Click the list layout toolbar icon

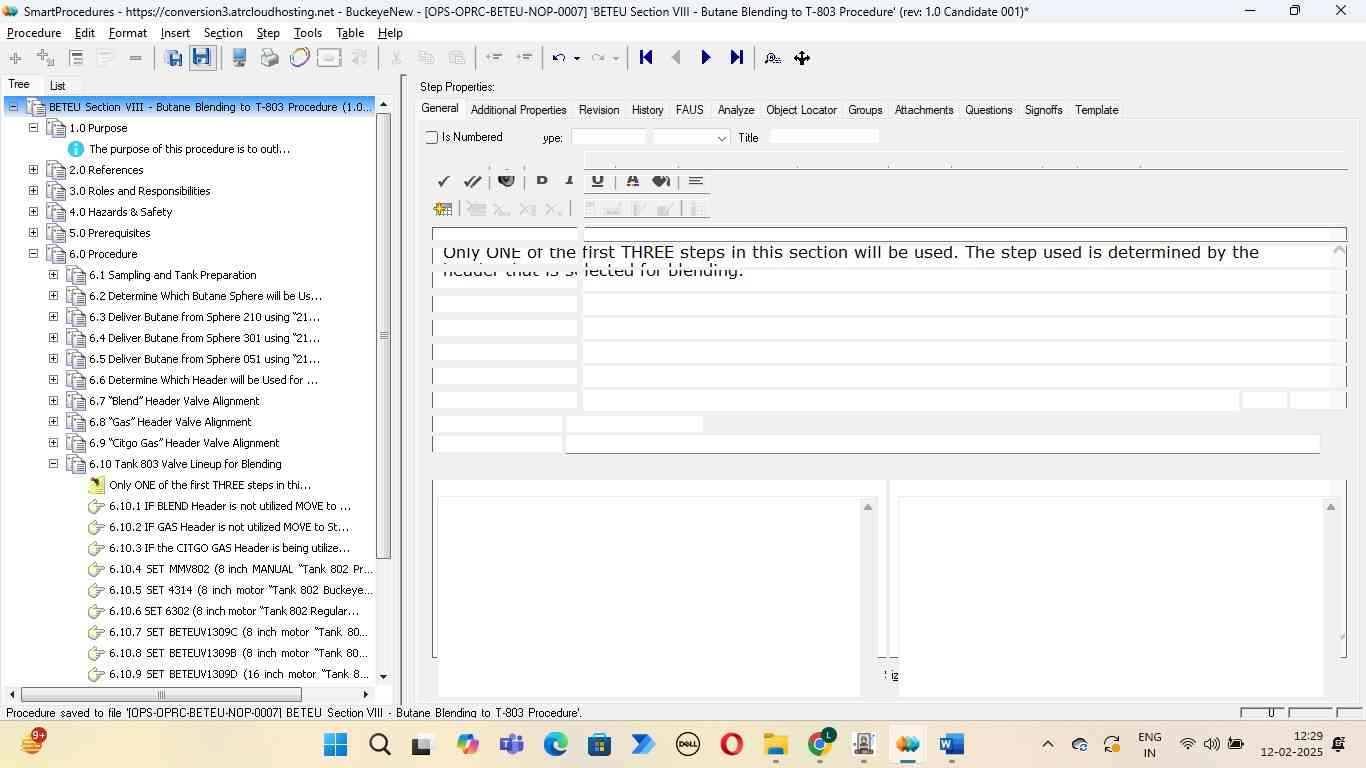point(76,58)
